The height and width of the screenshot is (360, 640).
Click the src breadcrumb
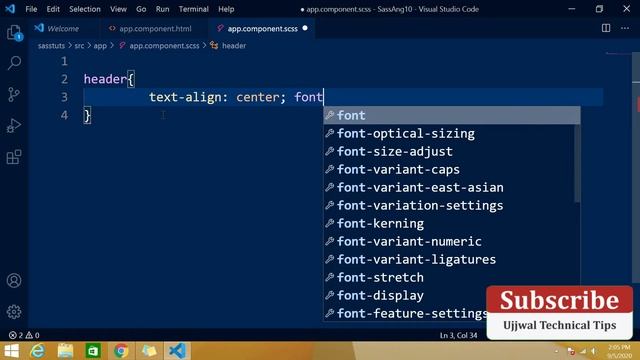[x=79, y=46]
